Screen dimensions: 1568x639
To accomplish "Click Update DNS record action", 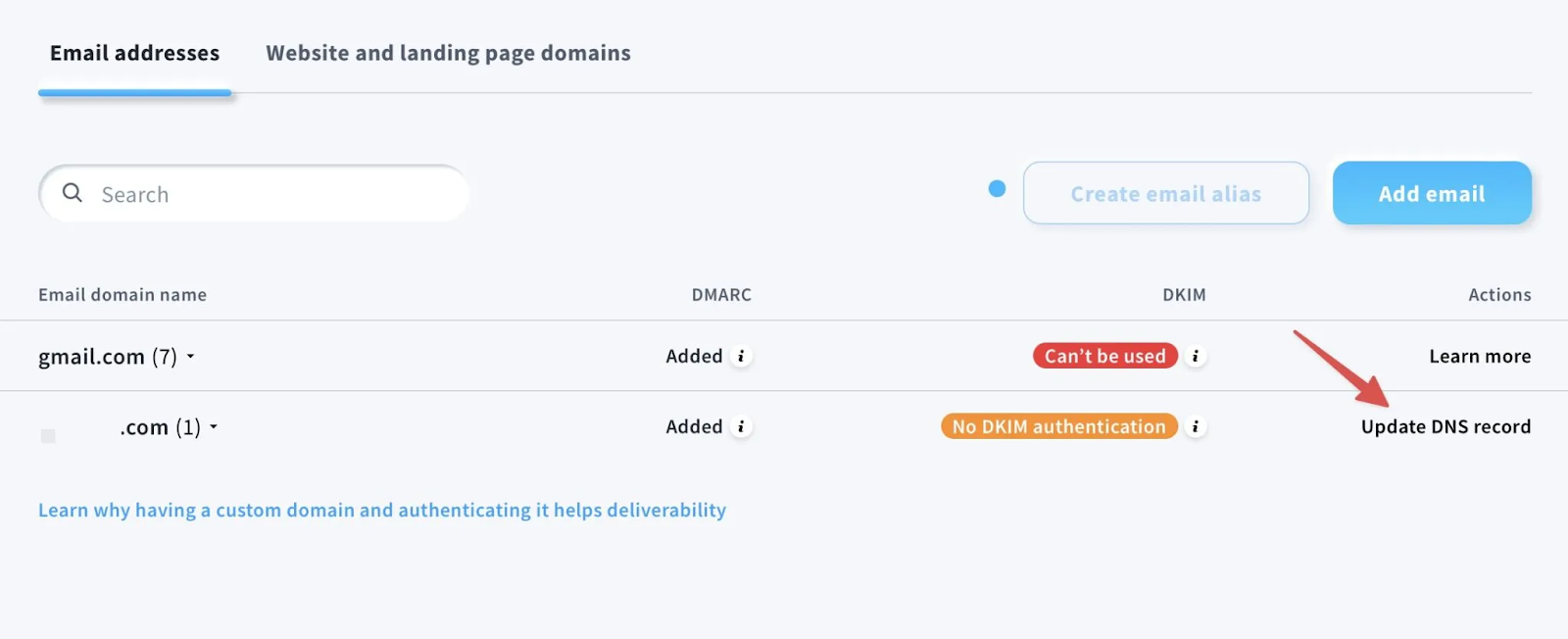I will 1445,427.
